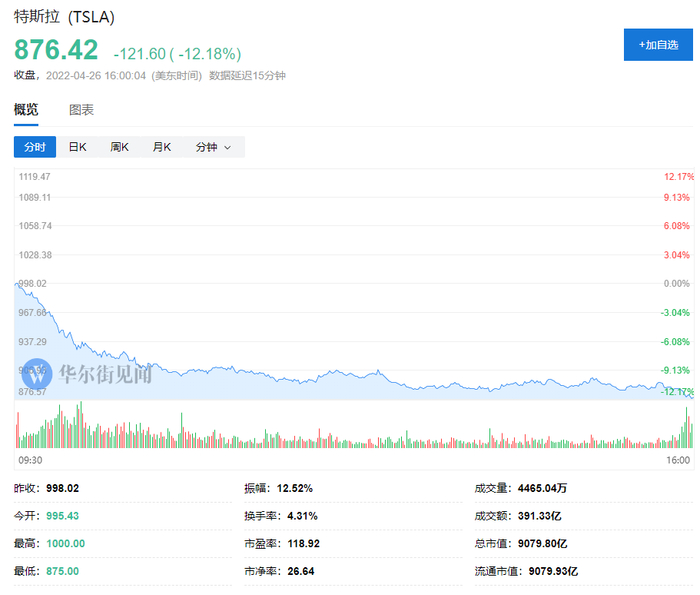The height and width of the screenshot is (595, 700).
Task: Click the 振幅 value 12.52%
Action: [295, 488]
